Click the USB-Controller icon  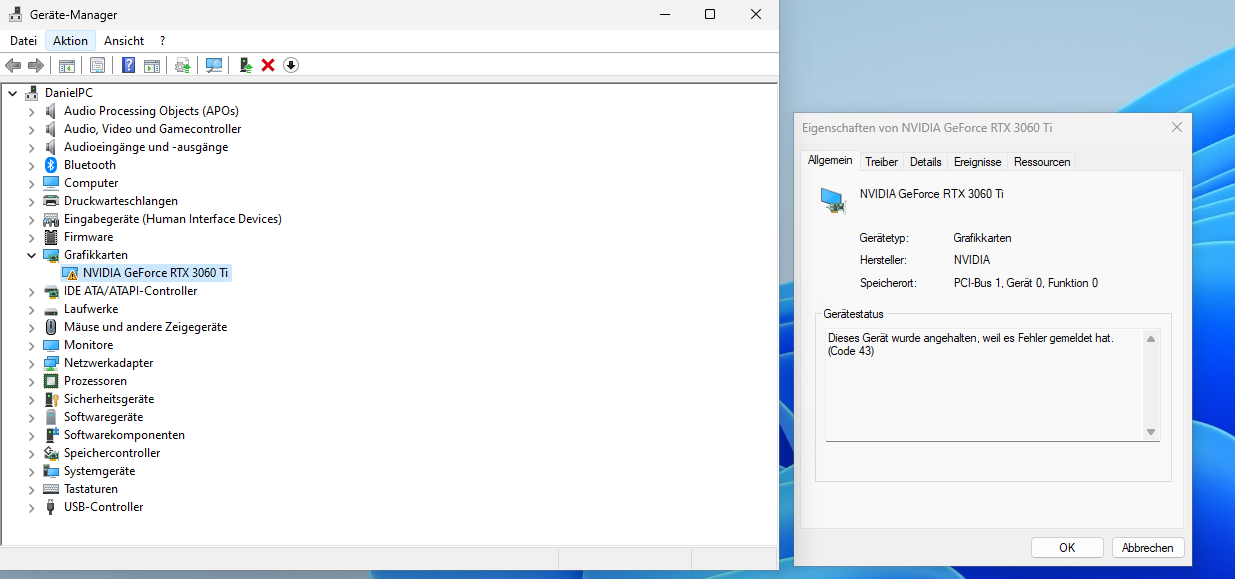51,507
